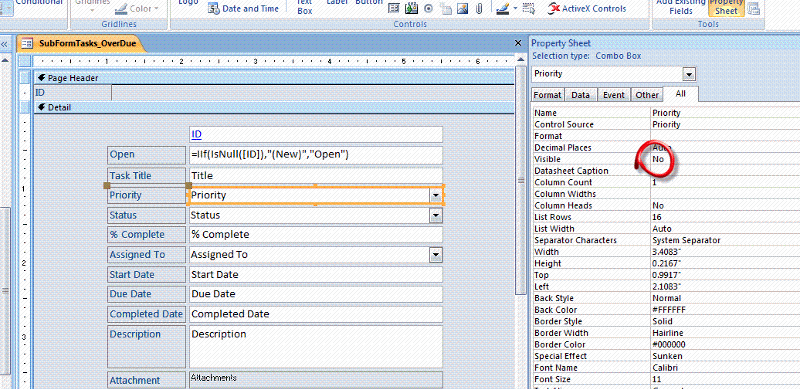Viewport: 800px width, 389px height.
Task: Collapse the Page Header section bar
Action: [273, 78]
